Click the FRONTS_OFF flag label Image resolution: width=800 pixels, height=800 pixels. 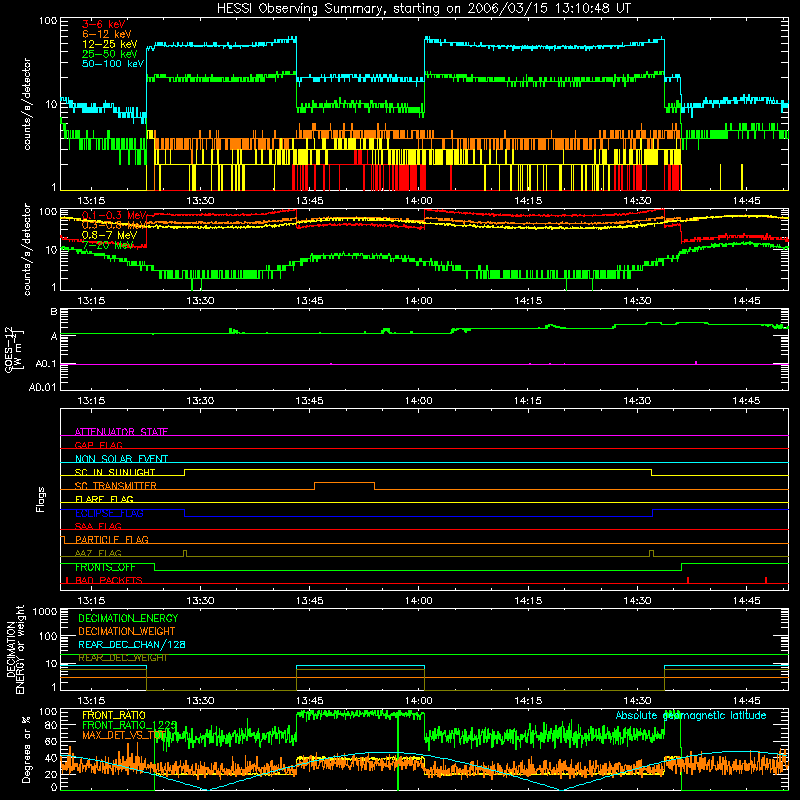[105, 567]
